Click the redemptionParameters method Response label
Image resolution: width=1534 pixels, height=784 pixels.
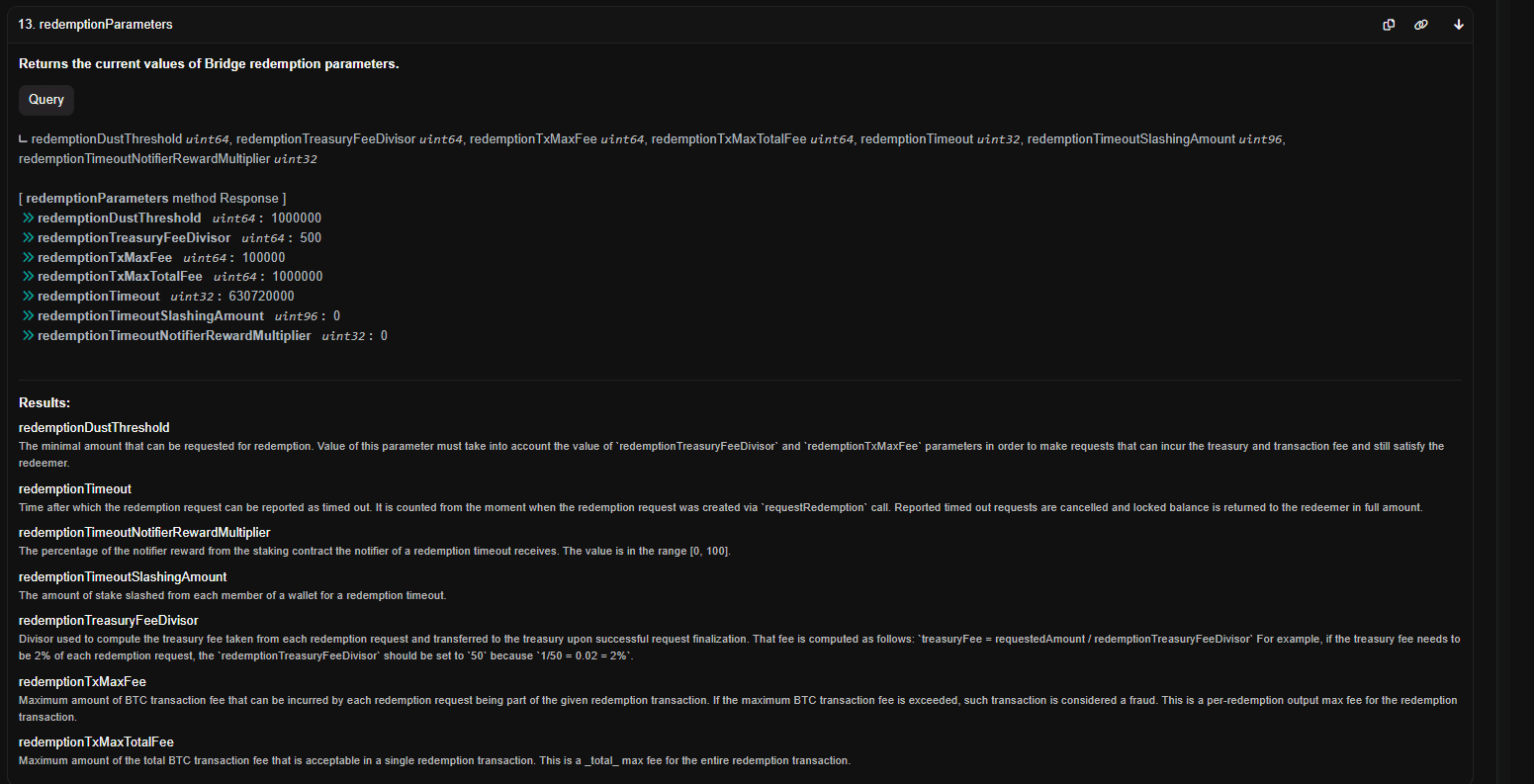pos(152,199)
